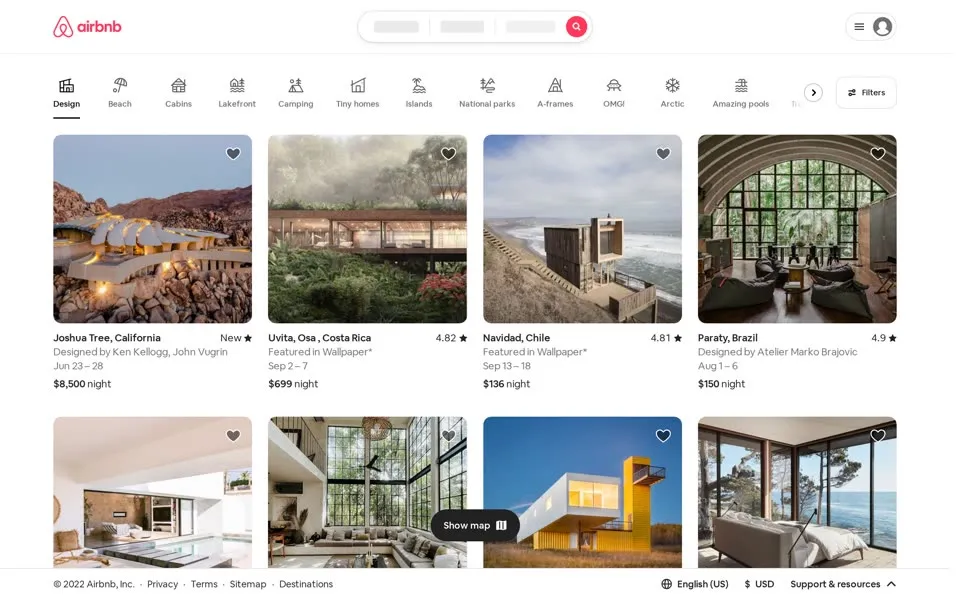Image resolution: width=960 pixels, height=600 pixels.
Task: Open the Terms footer link
Action: [x=205, y=587]
